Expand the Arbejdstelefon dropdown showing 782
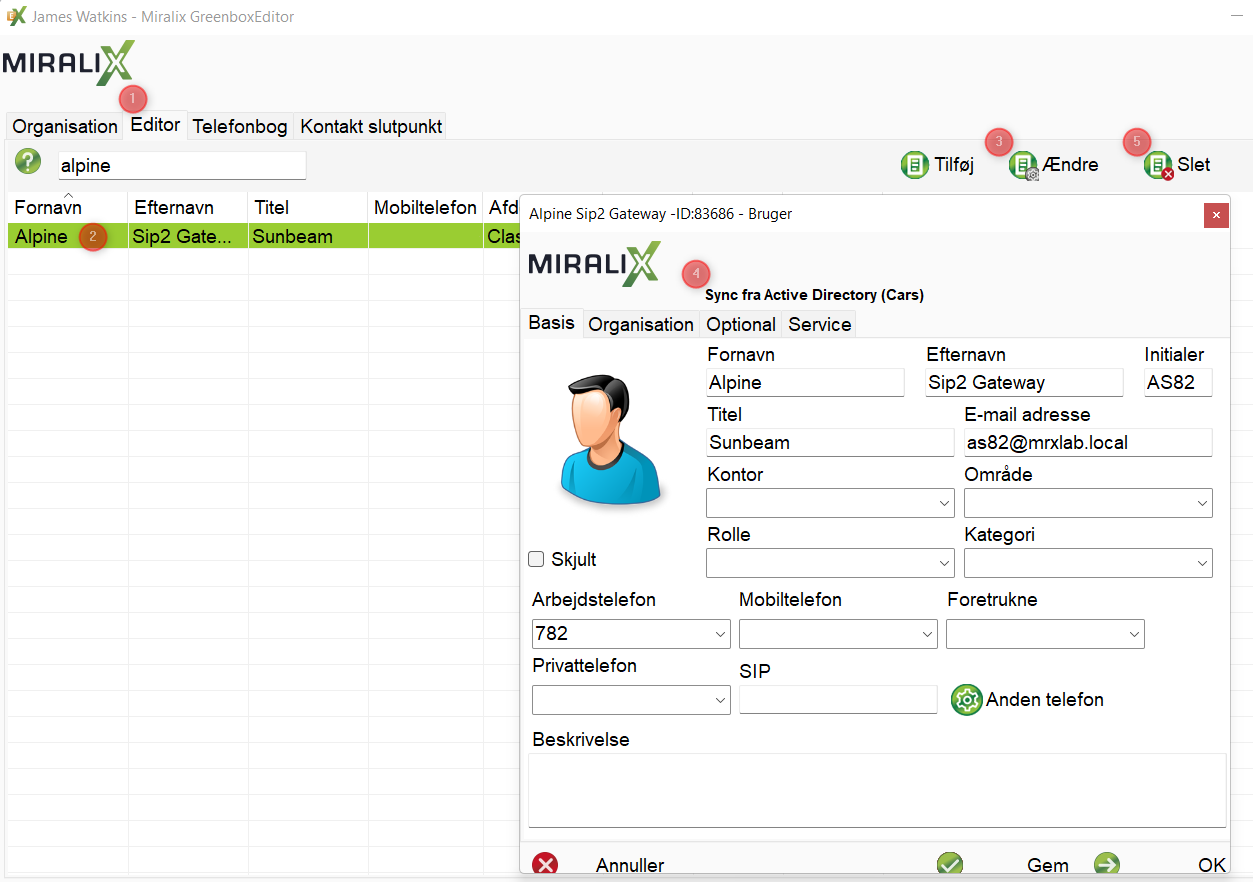 (720, 634)
